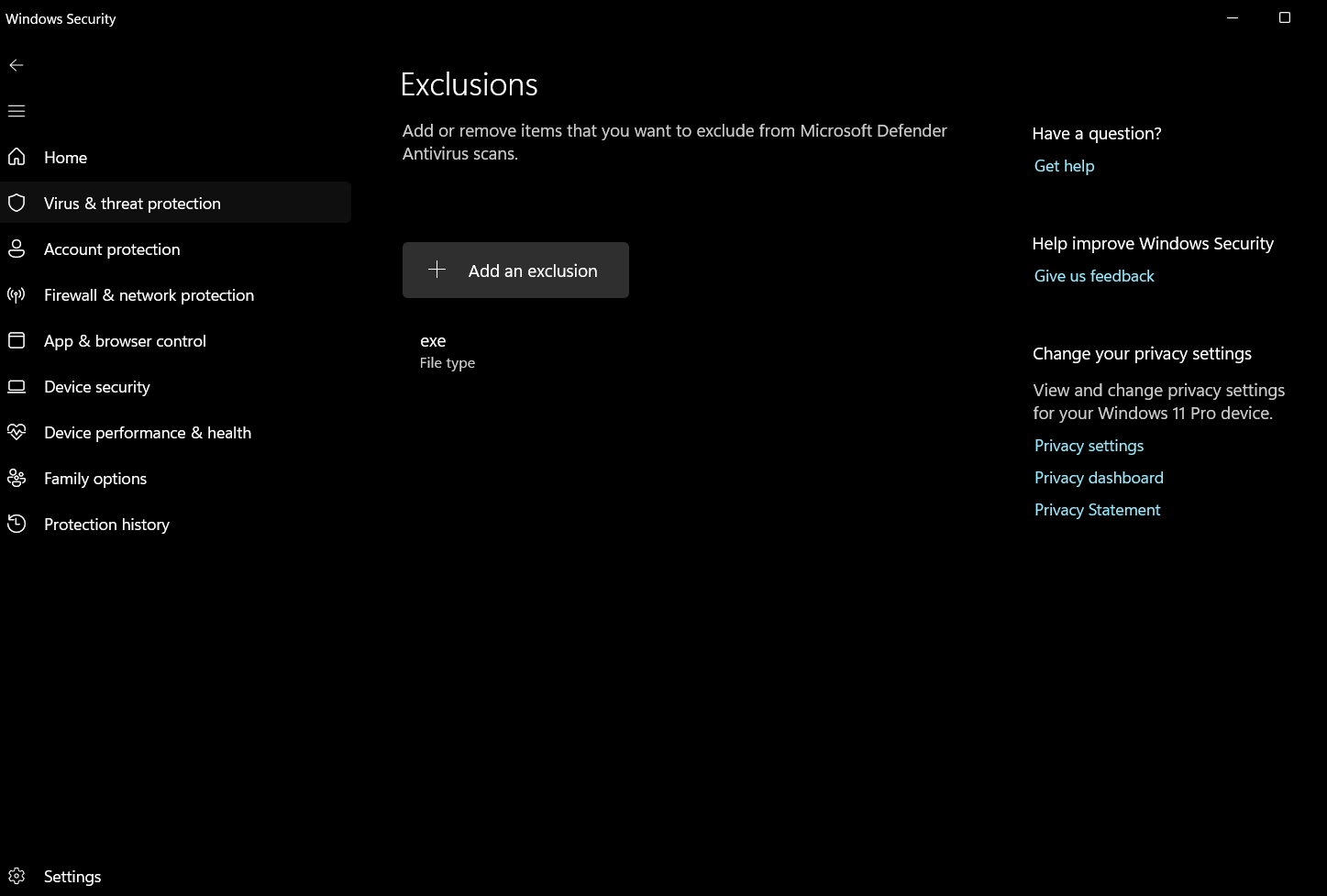Open the Privacy Statement link
This screenshot has height=896, width=1327.
point(1097,509)
